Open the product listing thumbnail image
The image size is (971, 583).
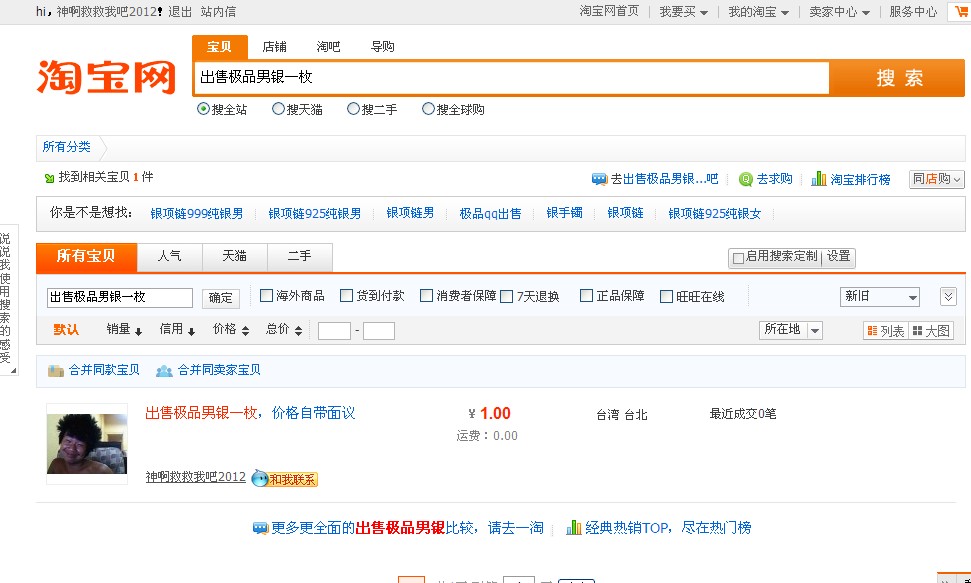pos(87,444)
